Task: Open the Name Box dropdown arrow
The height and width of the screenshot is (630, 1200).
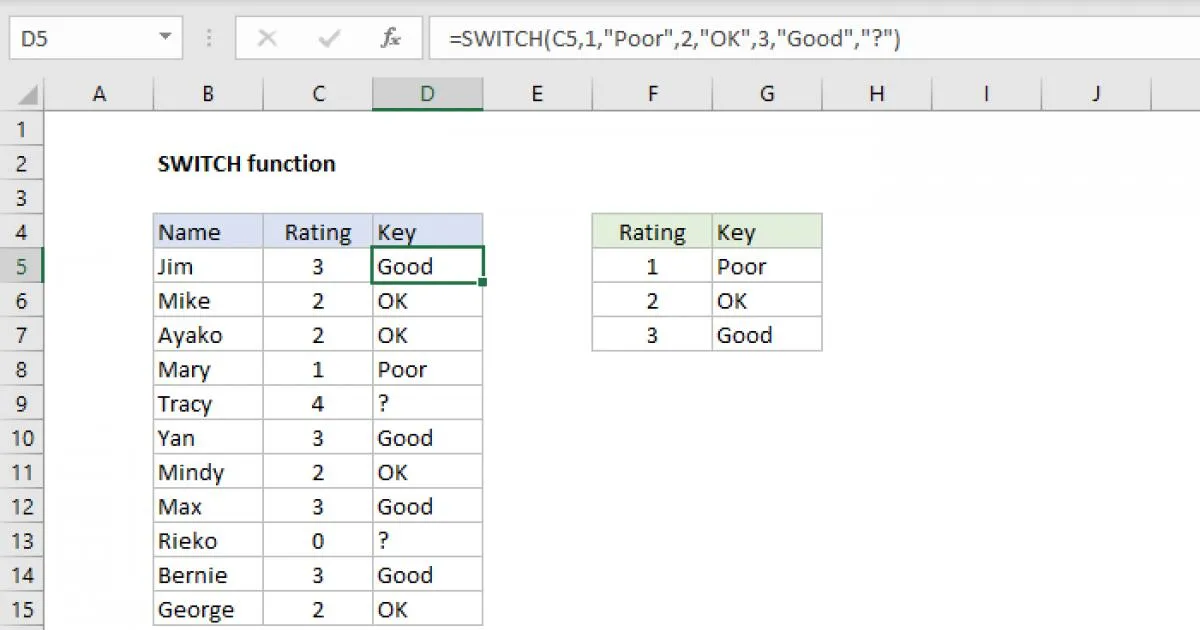Action: click(x=164, y=39)
